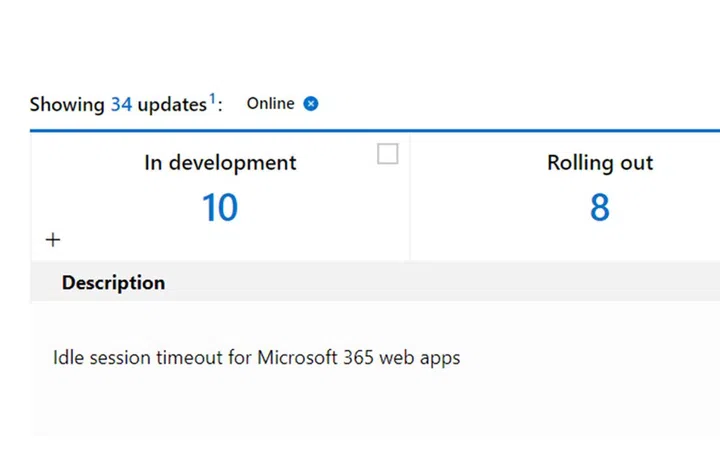Remove the Online filter with the x icon
The image size is (720, 459).
[x=311, y=103]
